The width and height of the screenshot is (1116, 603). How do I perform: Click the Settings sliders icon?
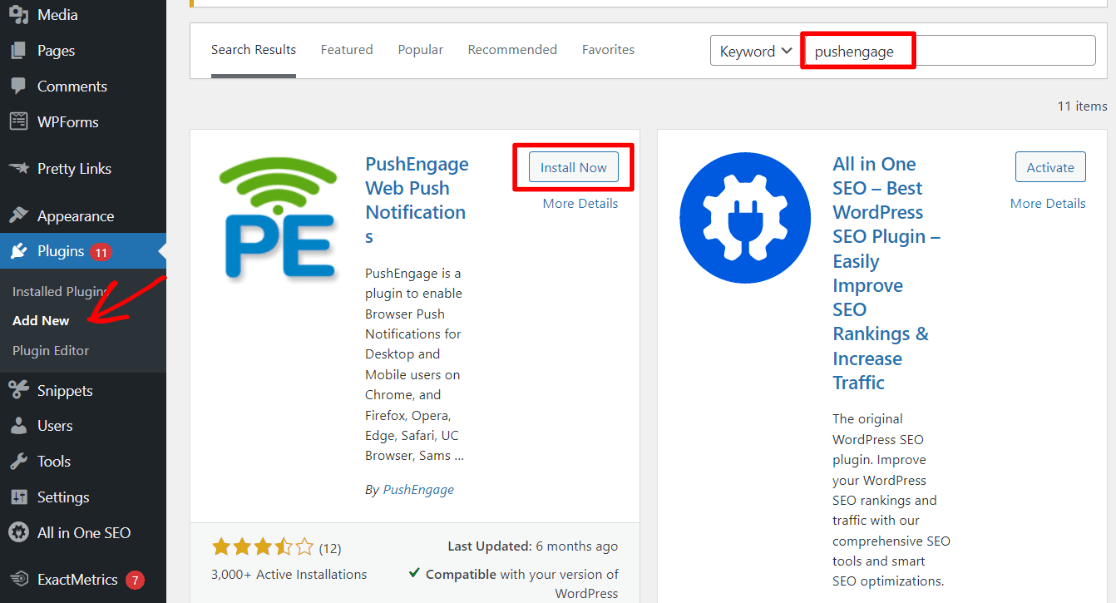[19, 497]
